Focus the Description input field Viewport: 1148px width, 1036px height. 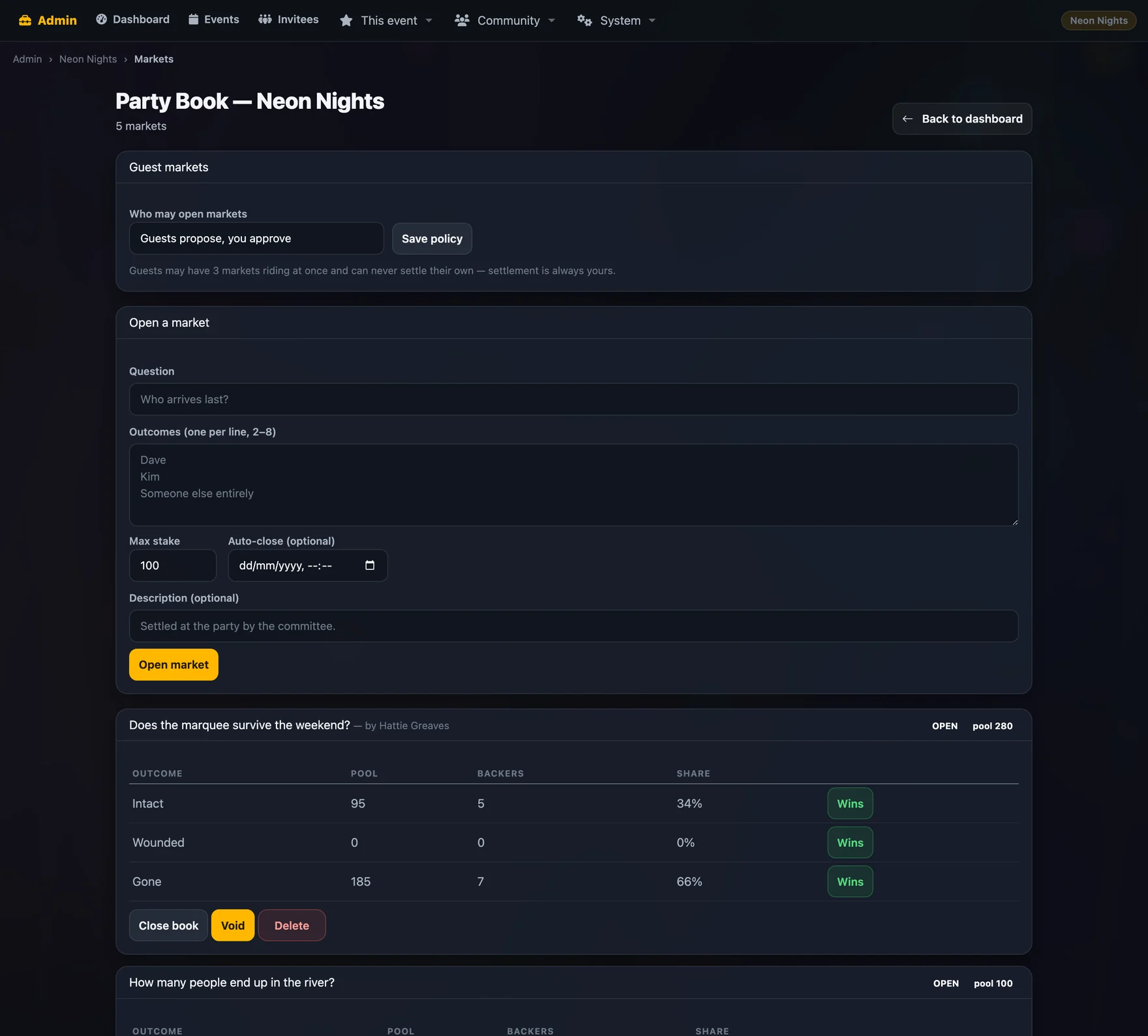coord(573,626)
